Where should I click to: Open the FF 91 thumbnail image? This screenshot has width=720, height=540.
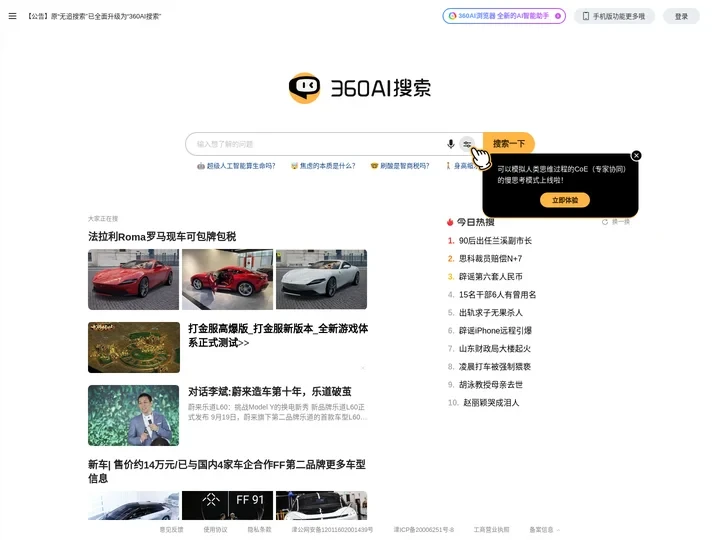[x=227, y=505]
